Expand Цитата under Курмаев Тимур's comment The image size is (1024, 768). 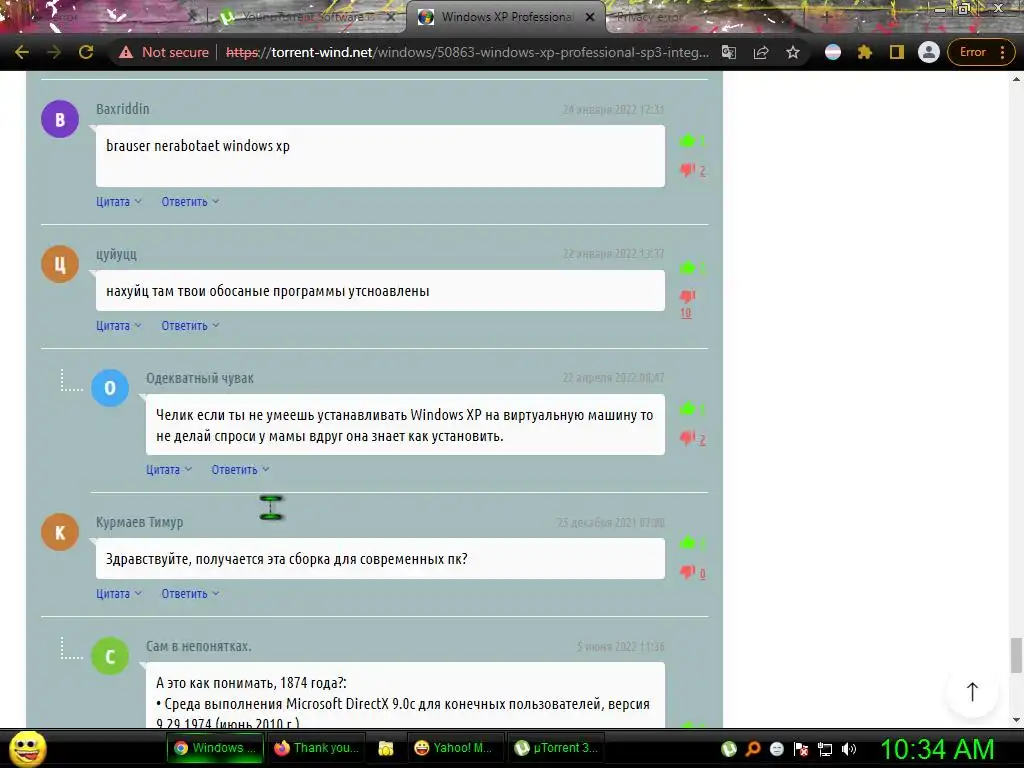point(119,594)
